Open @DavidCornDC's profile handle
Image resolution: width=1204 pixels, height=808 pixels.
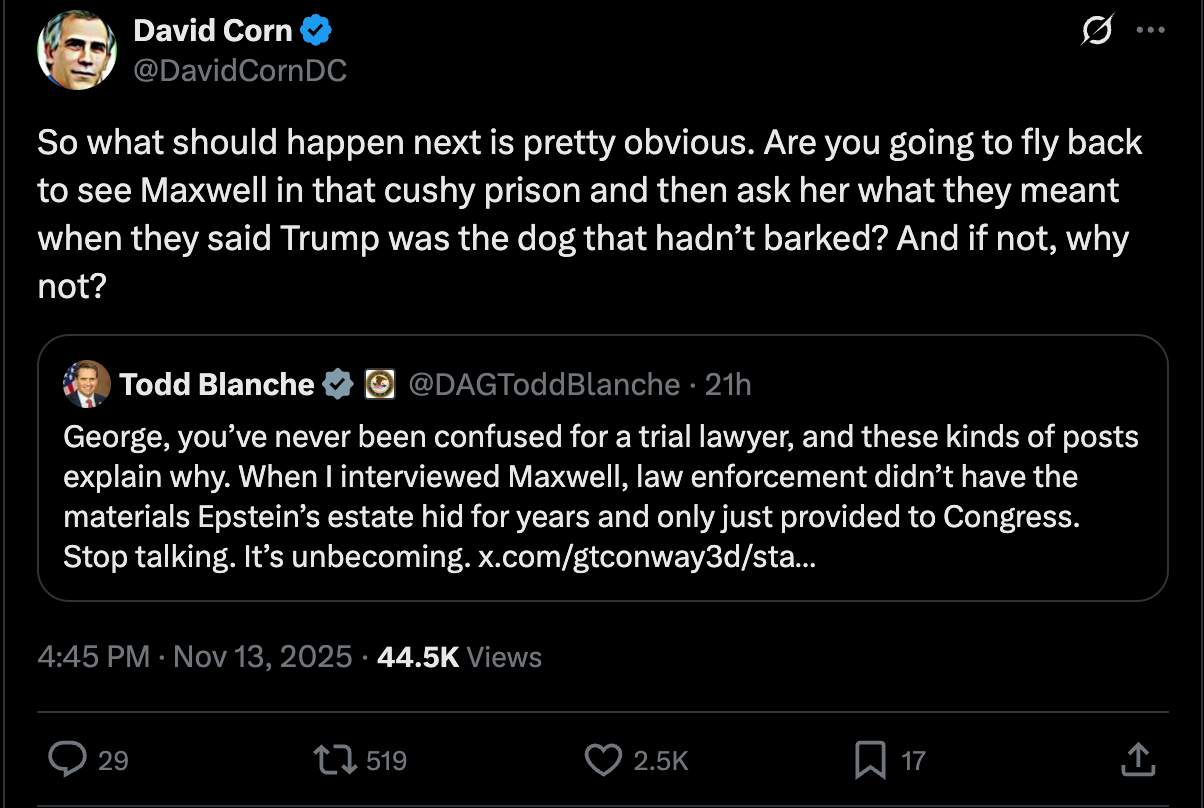click(x=240, y=70)
